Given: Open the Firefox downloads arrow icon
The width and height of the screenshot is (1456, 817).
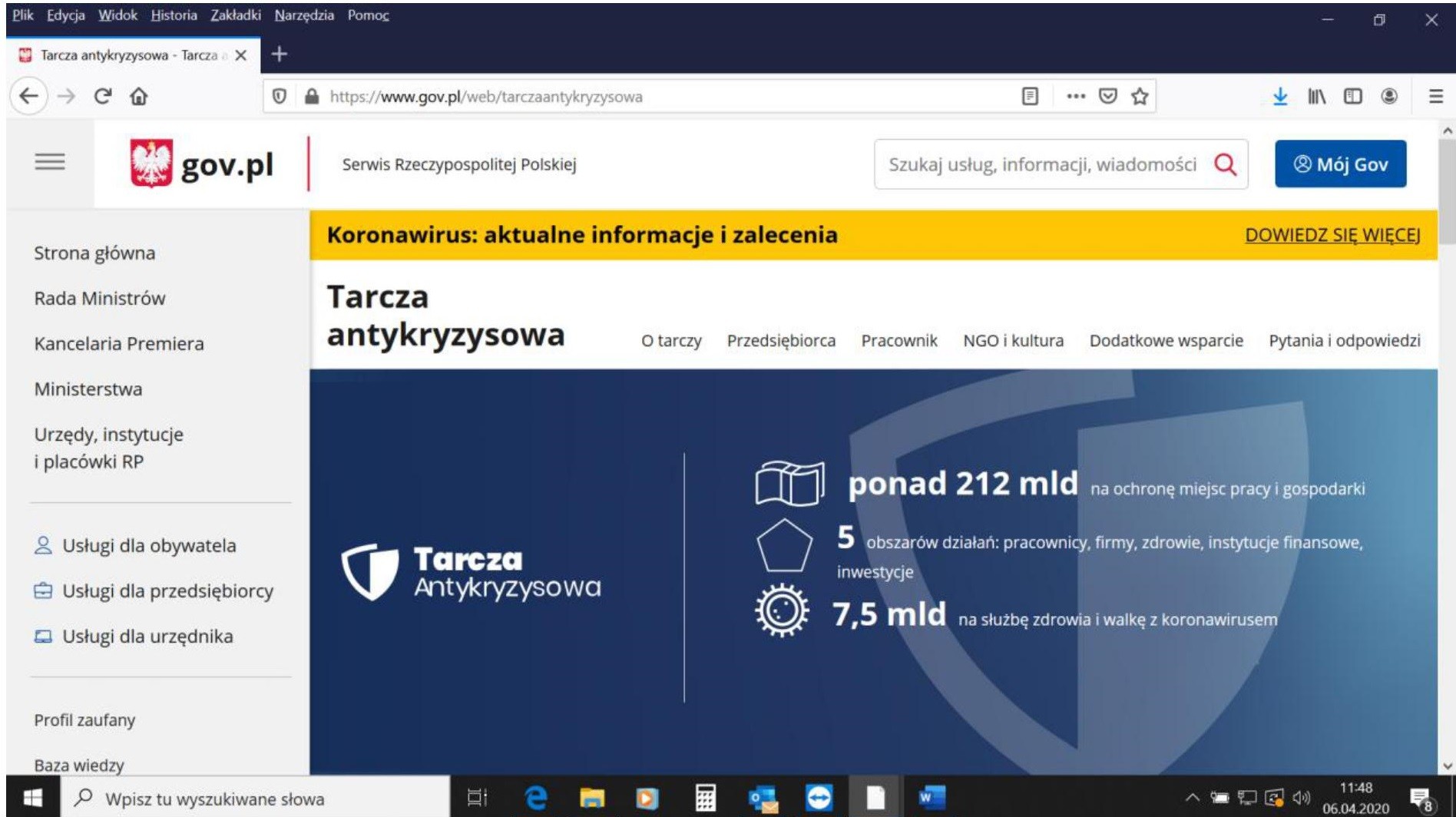Looking at the screenshot, I should click(1279, 96).
